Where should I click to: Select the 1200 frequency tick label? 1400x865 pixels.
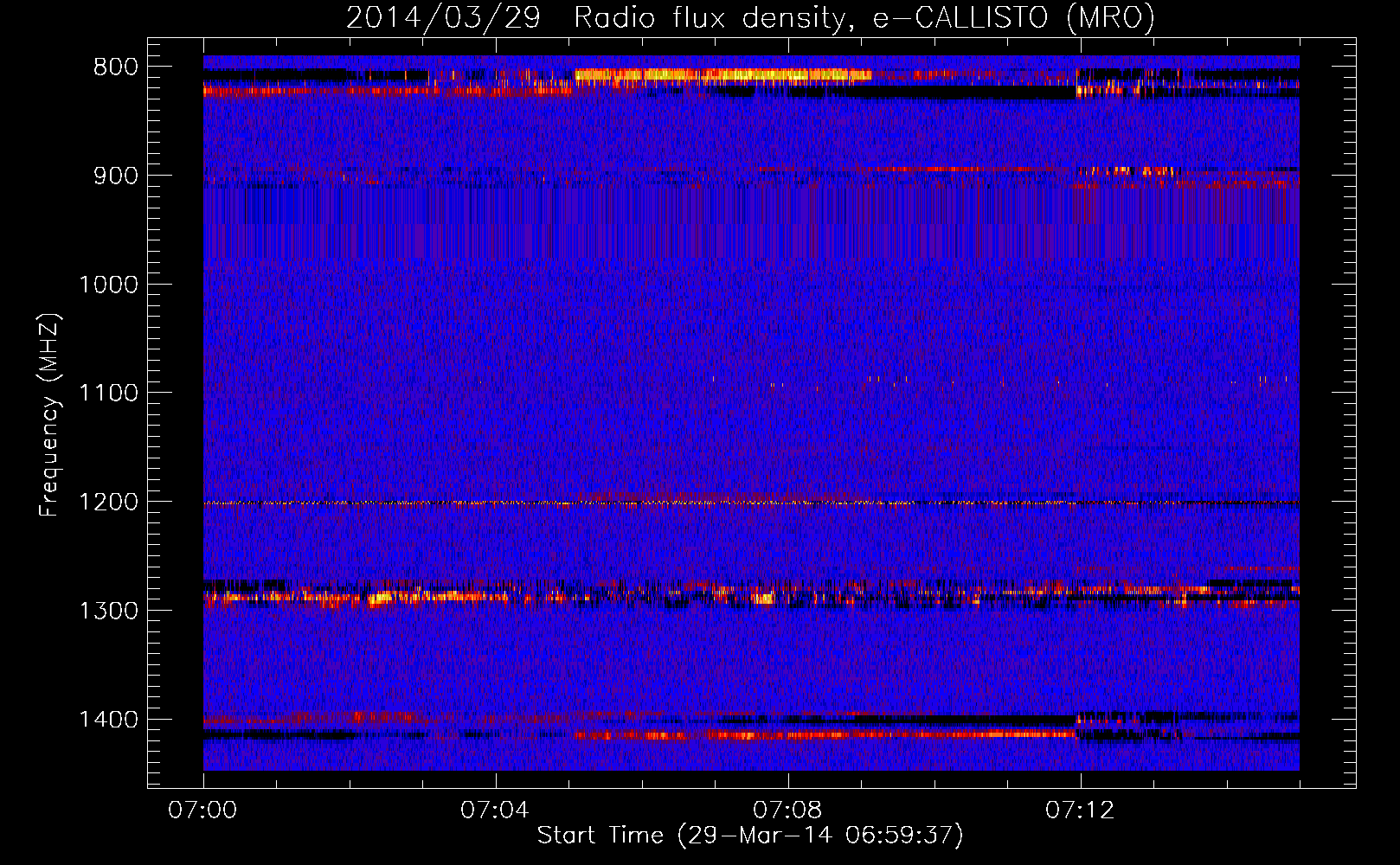click(108, 503)
